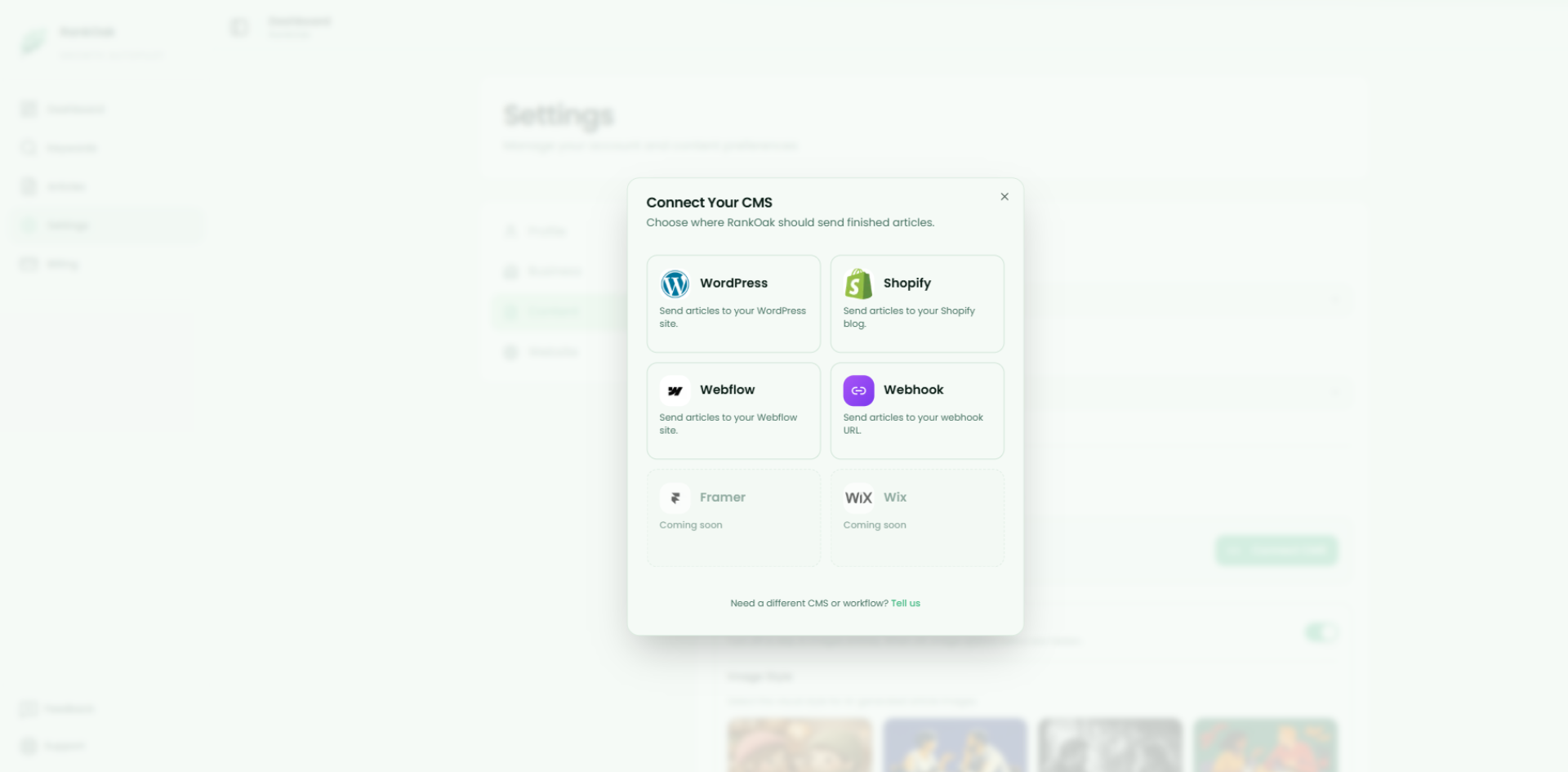Click 'Send articles to your Webflow site' text

[728, 423]
